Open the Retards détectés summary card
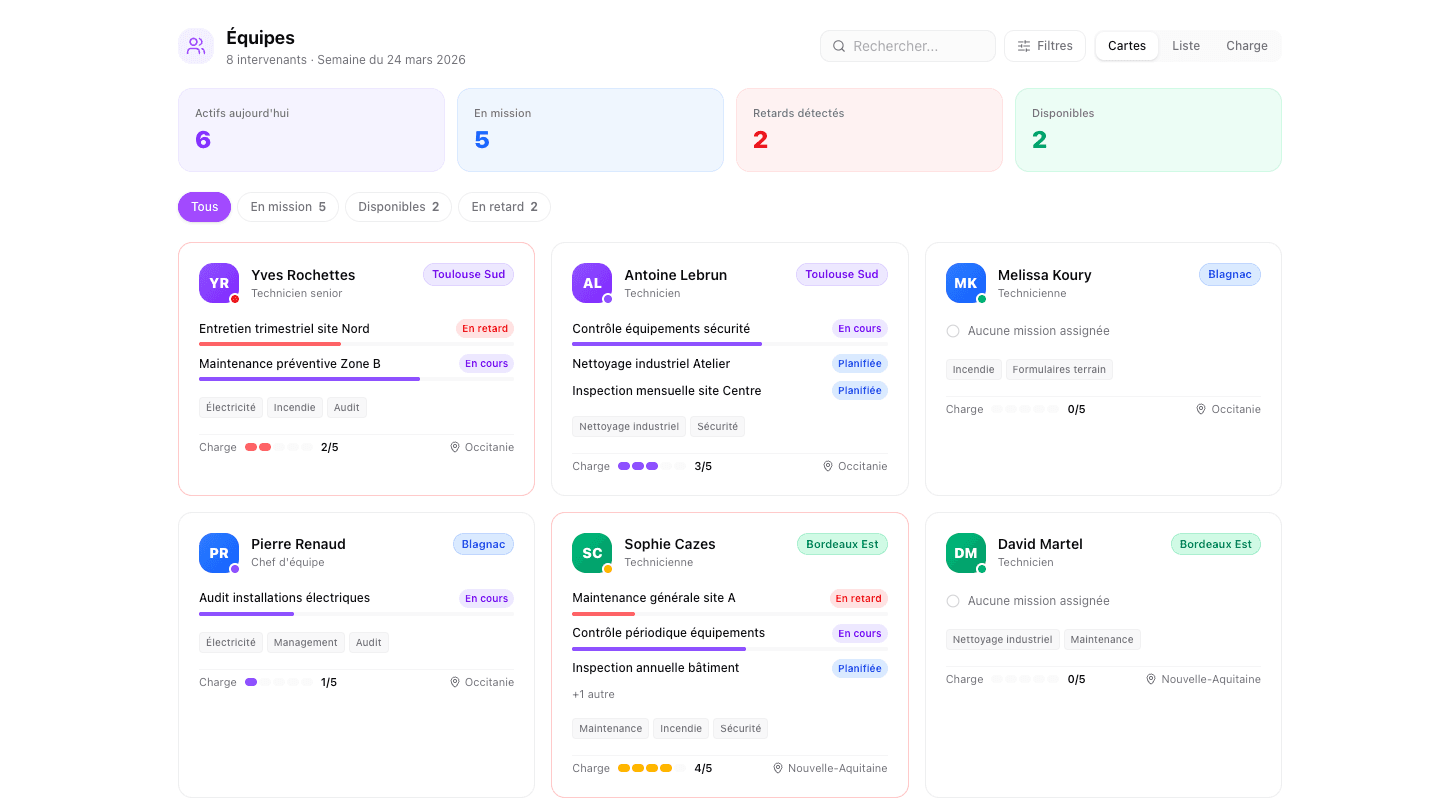 pos(869,130)
